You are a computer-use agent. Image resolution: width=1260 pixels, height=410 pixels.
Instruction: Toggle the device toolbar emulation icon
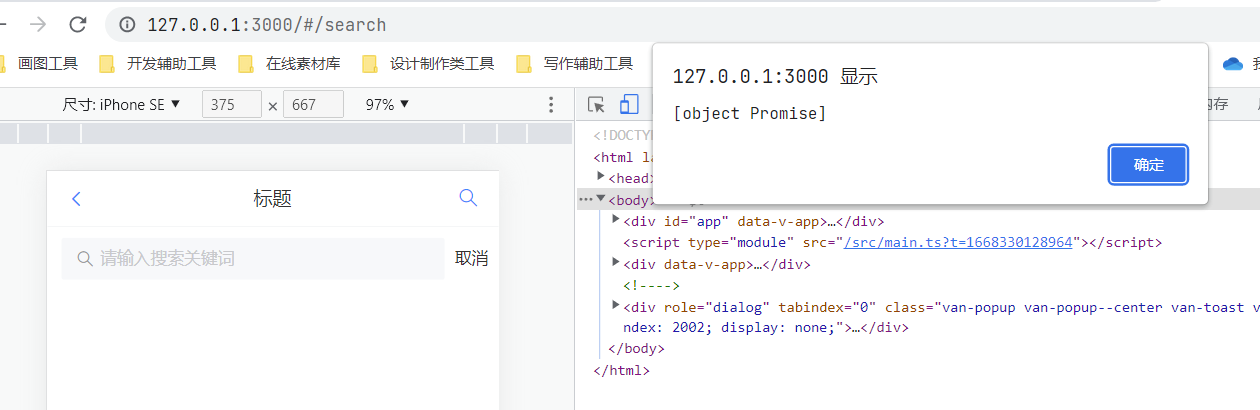pos(629,104)
